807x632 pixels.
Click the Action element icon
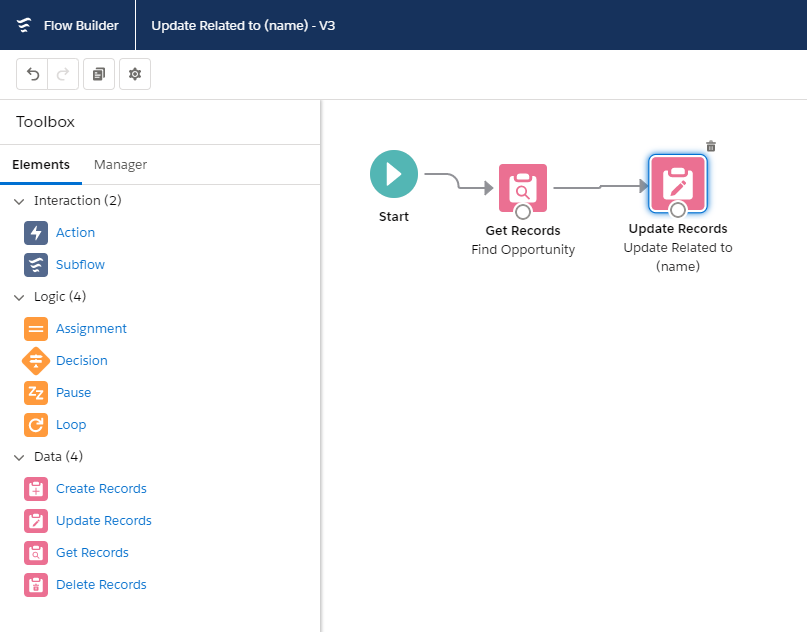[36, 233]
